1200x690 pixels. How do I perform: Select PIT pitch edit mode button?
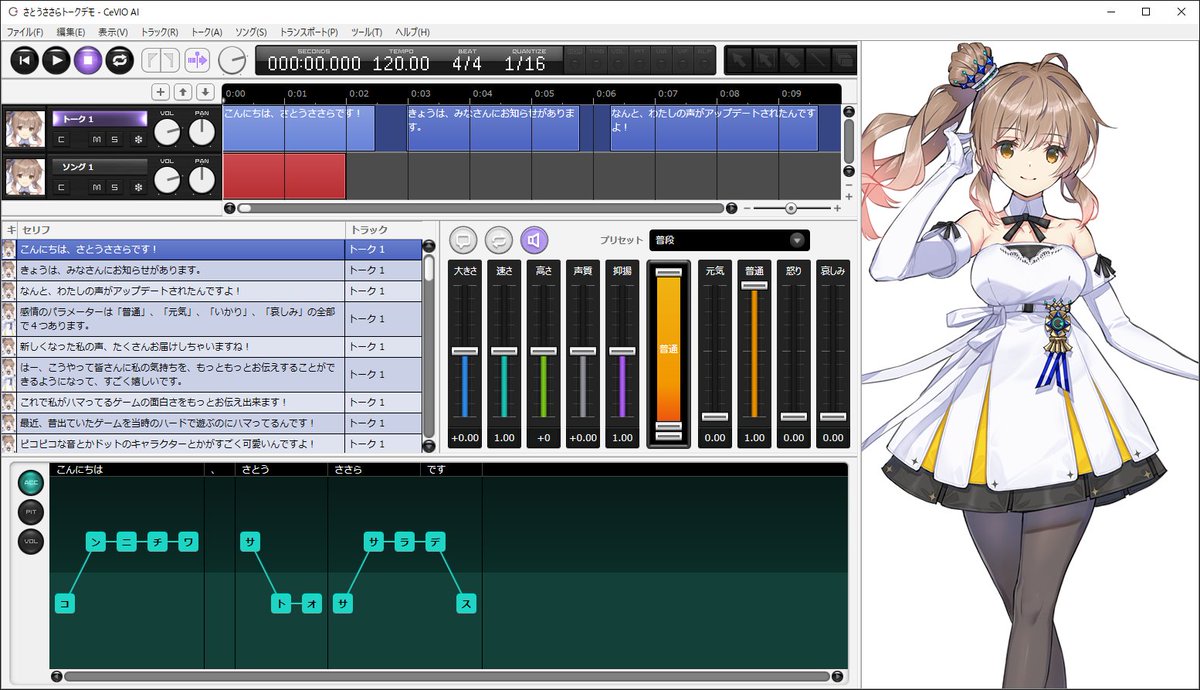coord(31,513)
